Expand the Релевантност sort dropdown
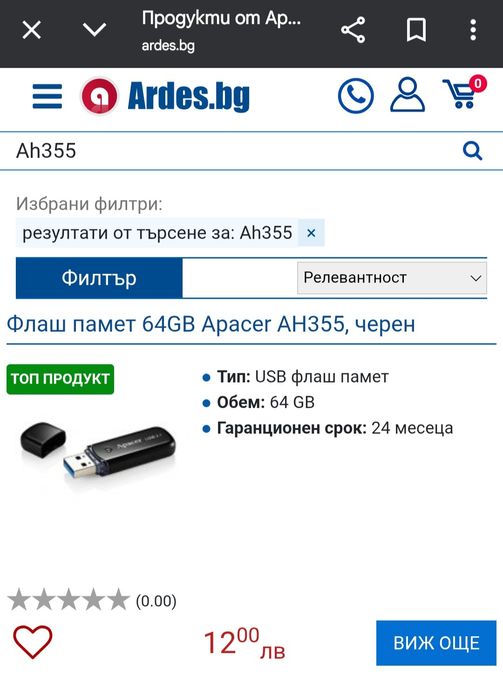 tap(392, 278)
